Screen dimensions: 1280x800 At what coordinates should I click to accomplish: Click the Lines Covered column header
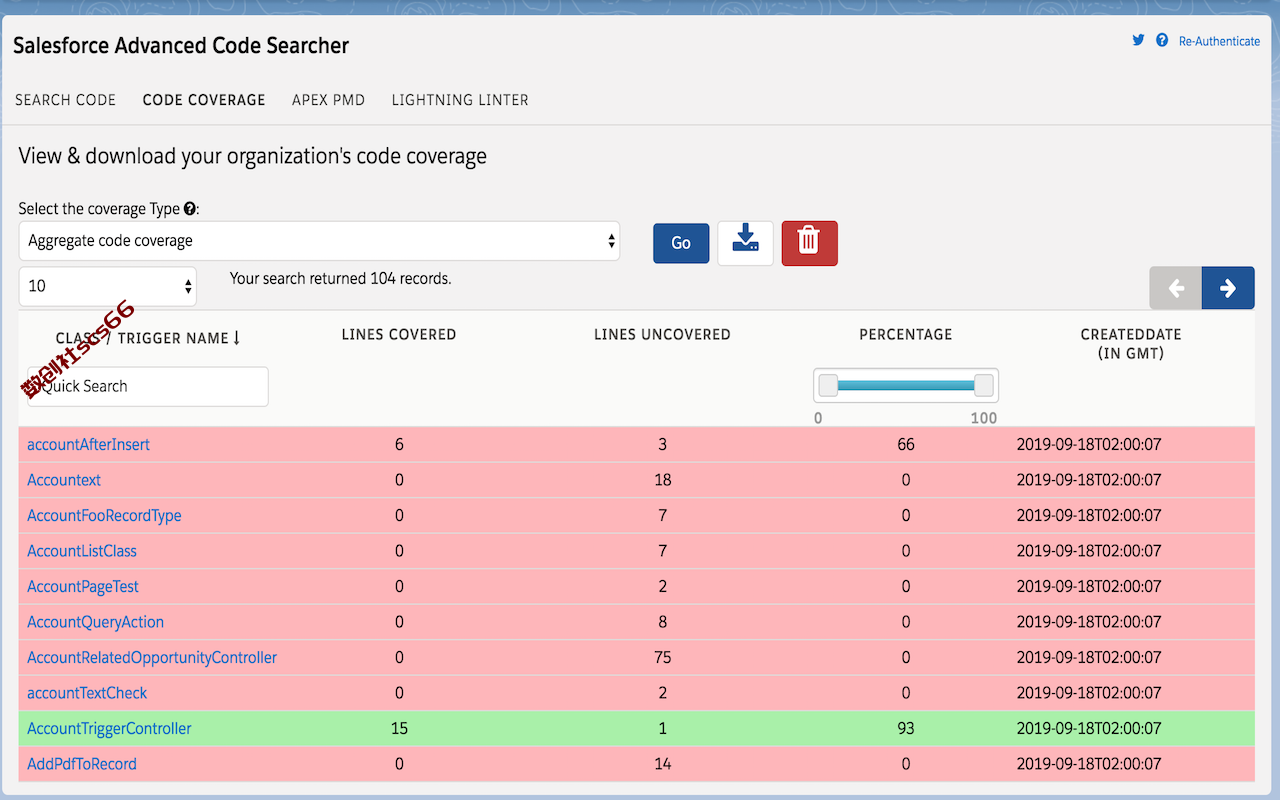[399, 335]
